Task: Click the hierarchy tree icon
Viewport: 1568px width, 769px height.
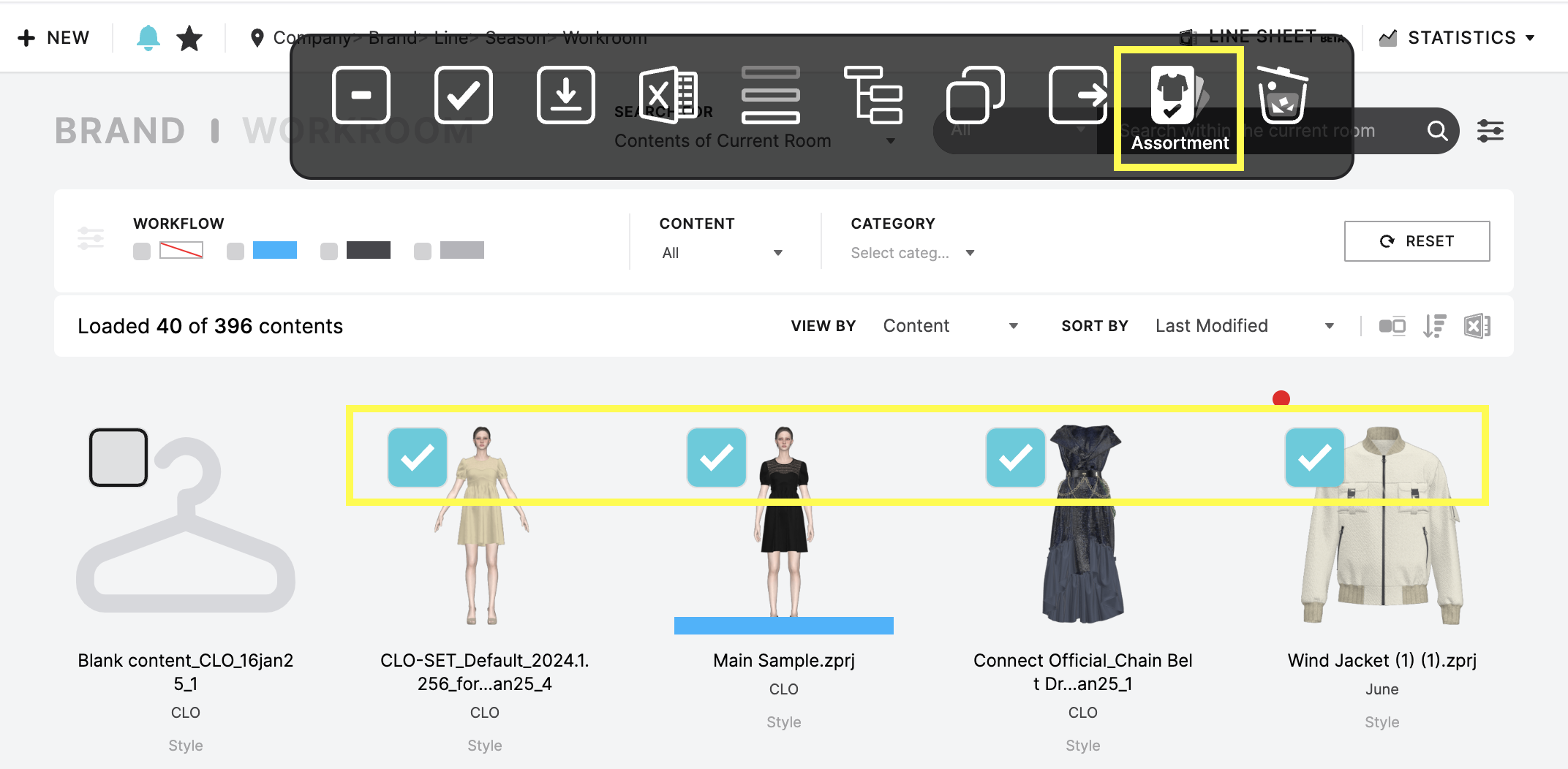Action: 873,95
